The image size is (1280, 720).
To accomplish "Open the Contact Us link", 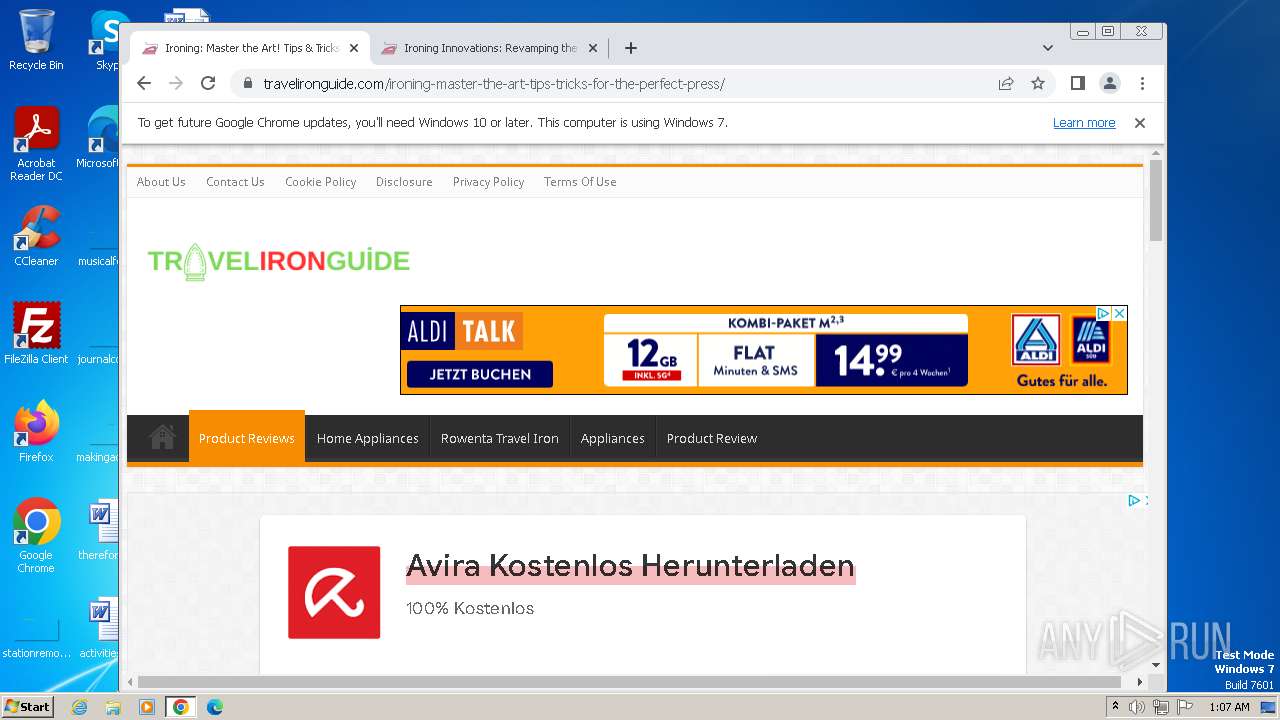I will coord(235,182).
